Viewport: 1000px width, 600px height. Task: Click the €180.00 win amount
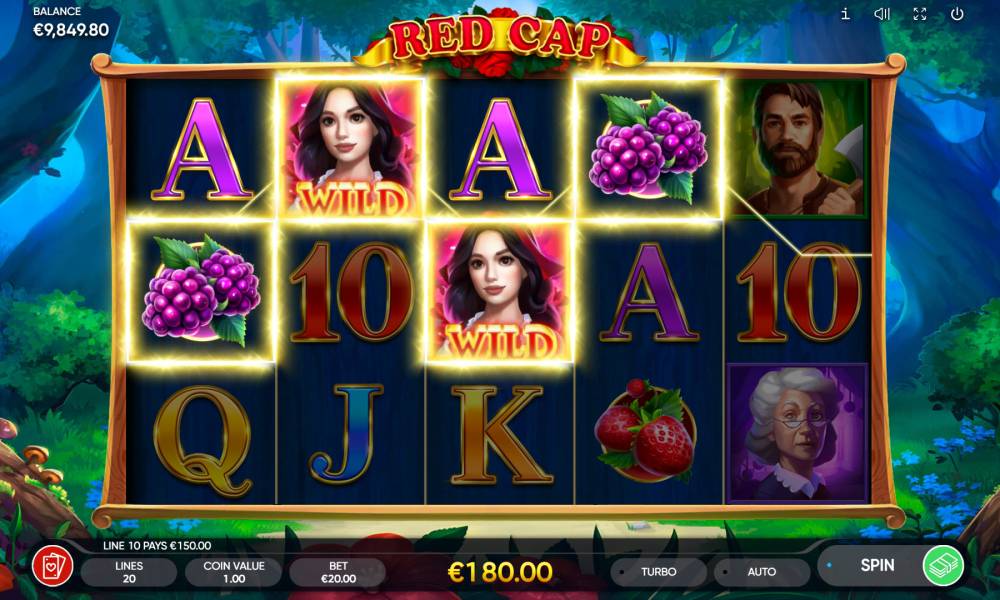(500, 572)
